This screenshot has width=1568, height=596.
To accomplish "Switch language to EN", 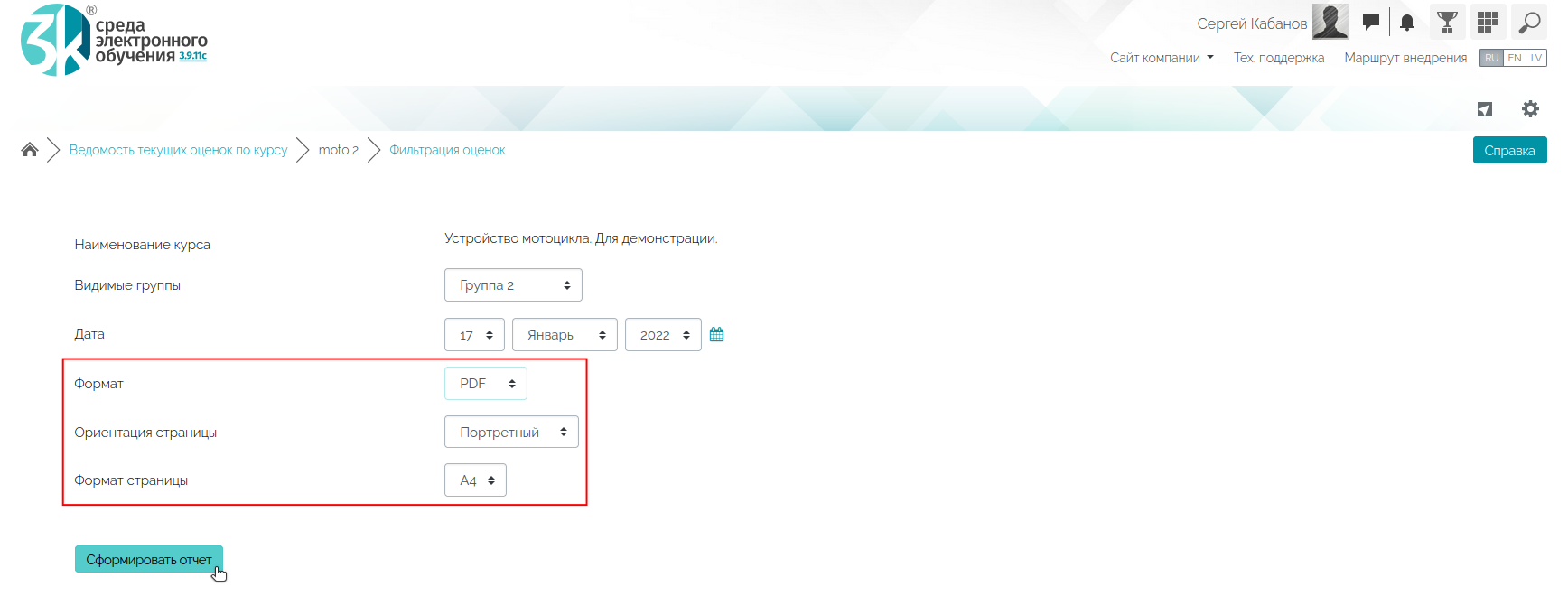I will (1515, 58).
